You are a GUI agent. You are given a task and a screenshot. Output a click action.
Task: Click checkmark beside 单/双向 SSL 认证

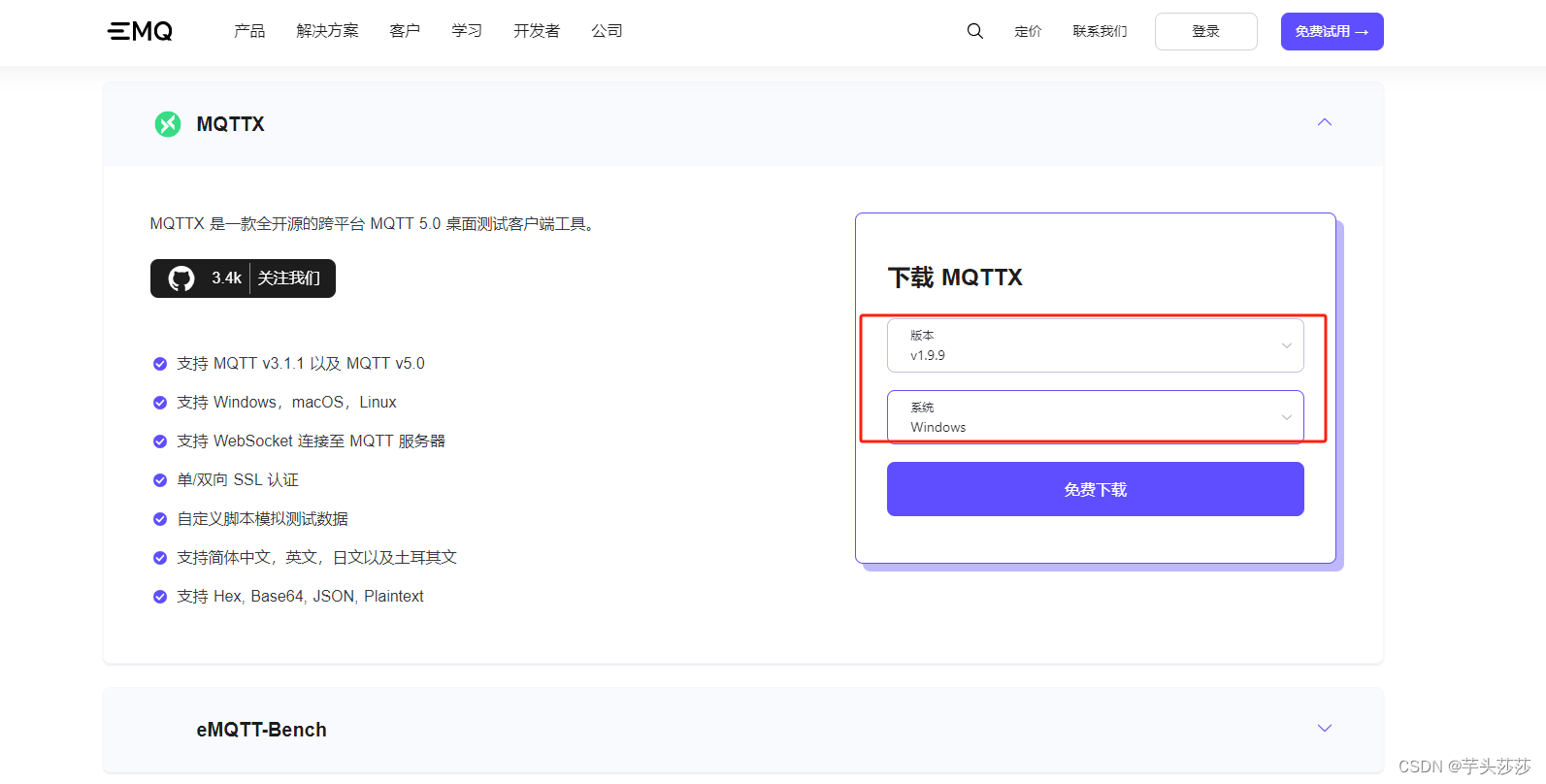pyautogui.click(x=160, y=480)
